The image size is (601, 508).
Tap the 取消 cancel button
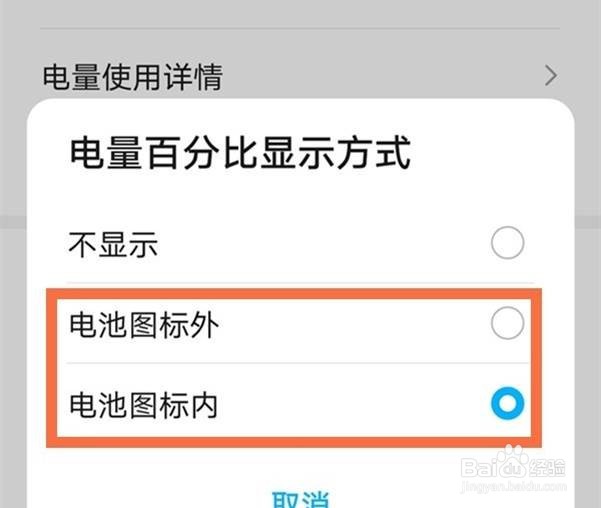[300, 499]
